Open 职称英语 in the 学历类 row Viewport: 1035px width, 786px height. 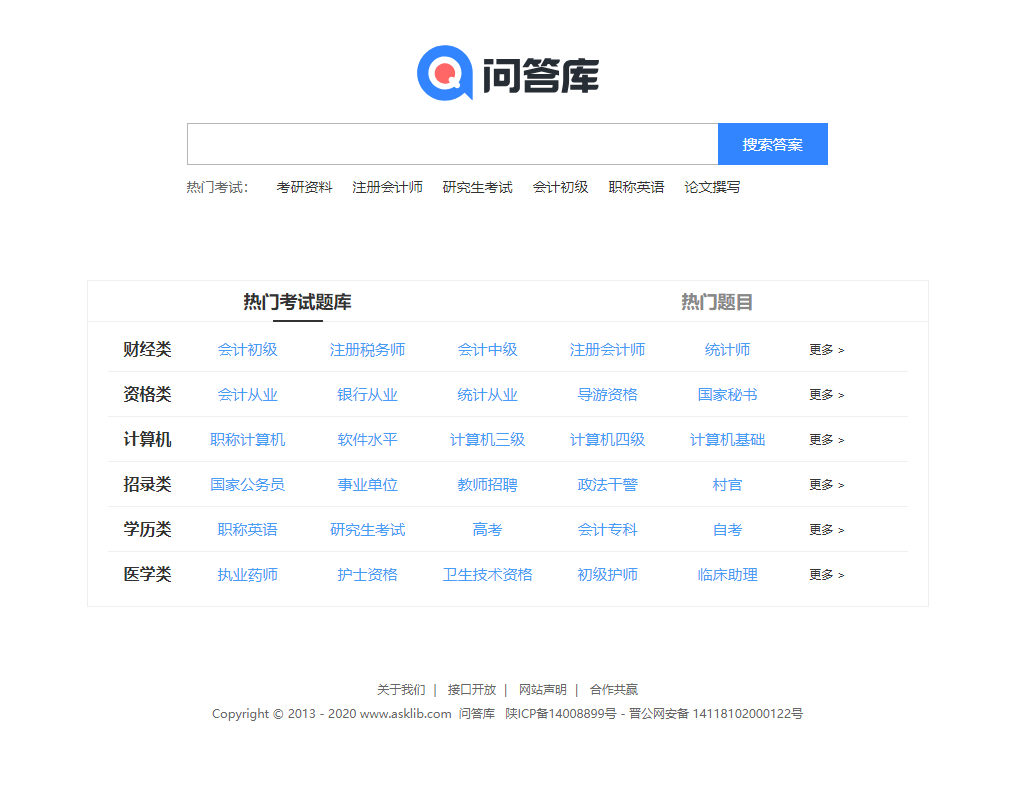tap(248, 530)
